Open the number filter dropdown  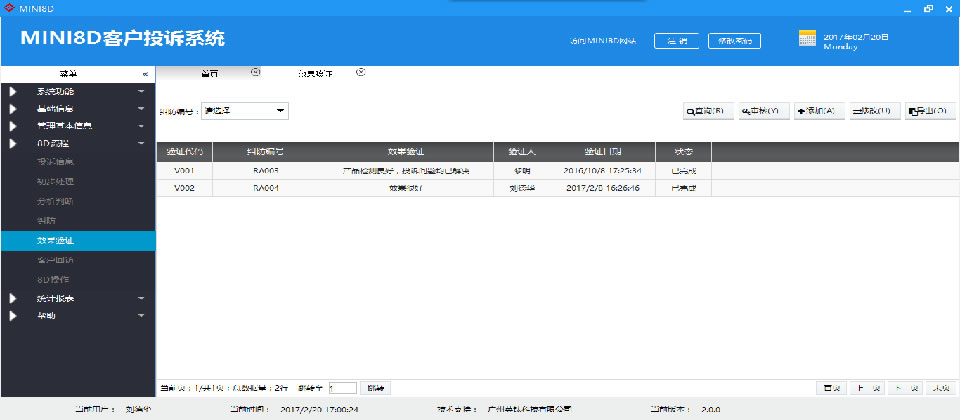point(245,110)
